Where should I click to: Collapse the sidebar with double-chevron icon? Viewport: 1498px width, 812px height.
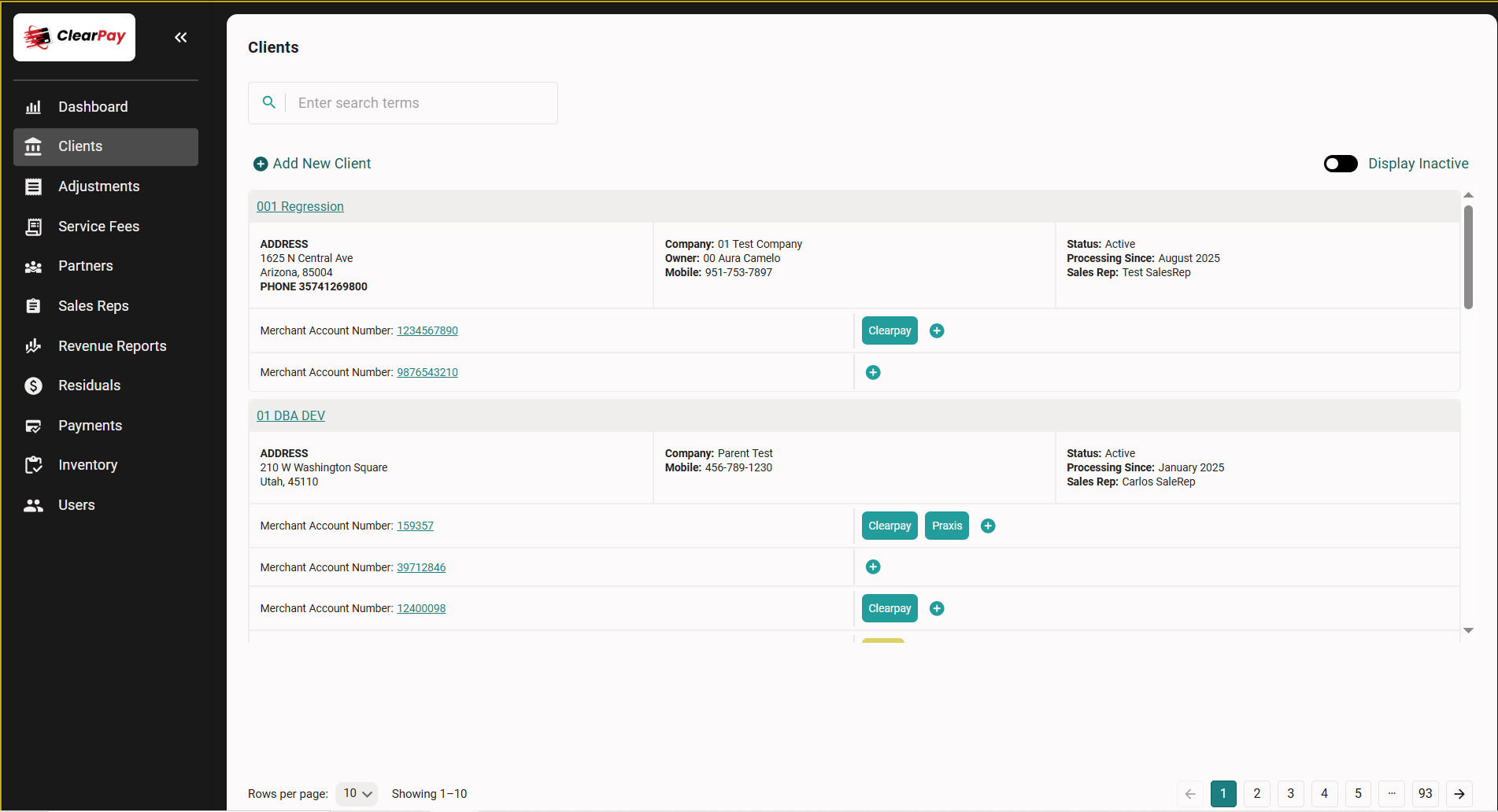[x=180, y=37]
